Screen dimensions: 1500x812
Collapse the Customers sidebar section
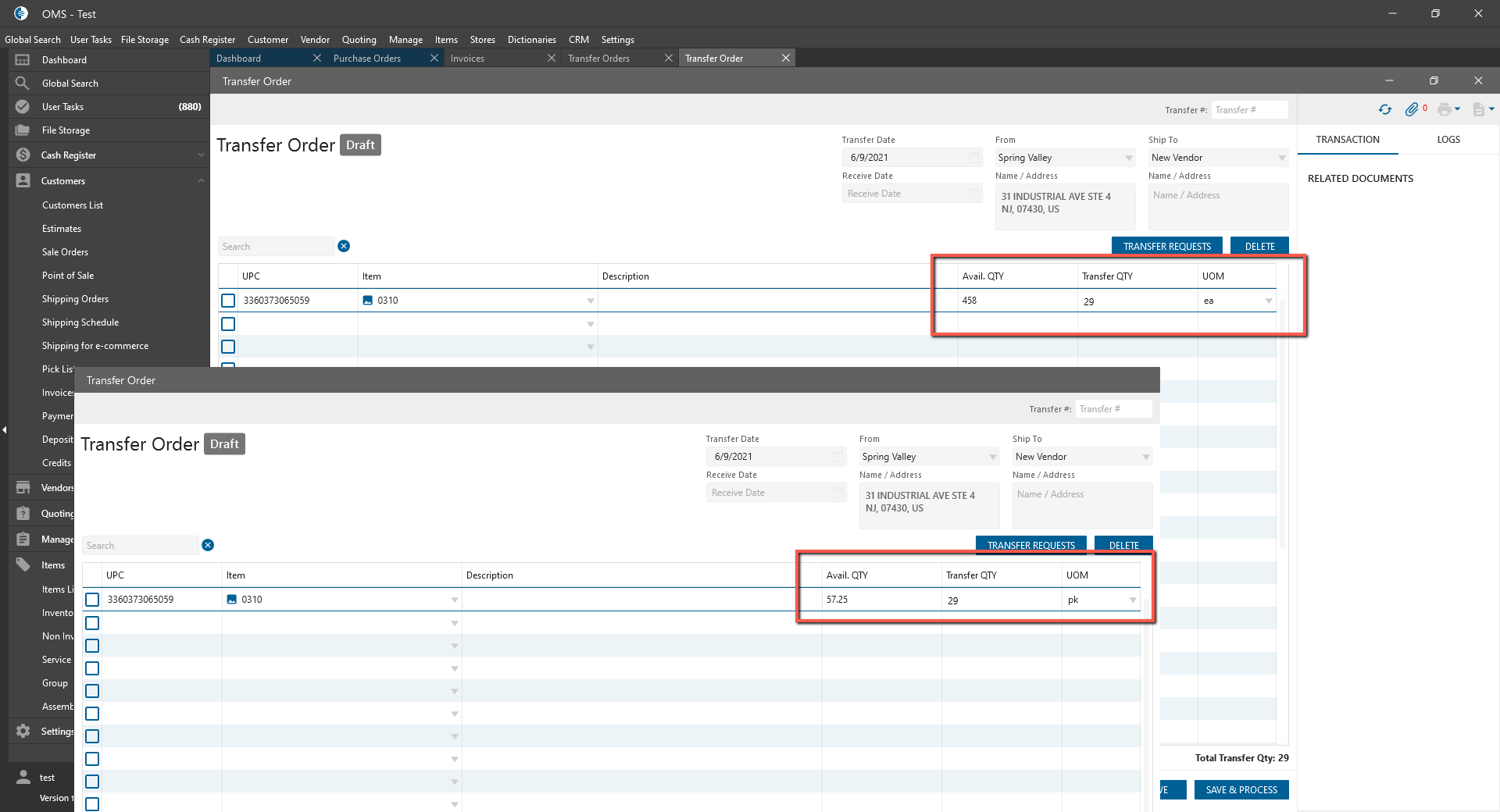pyautogui.click(x=201, y=181)
